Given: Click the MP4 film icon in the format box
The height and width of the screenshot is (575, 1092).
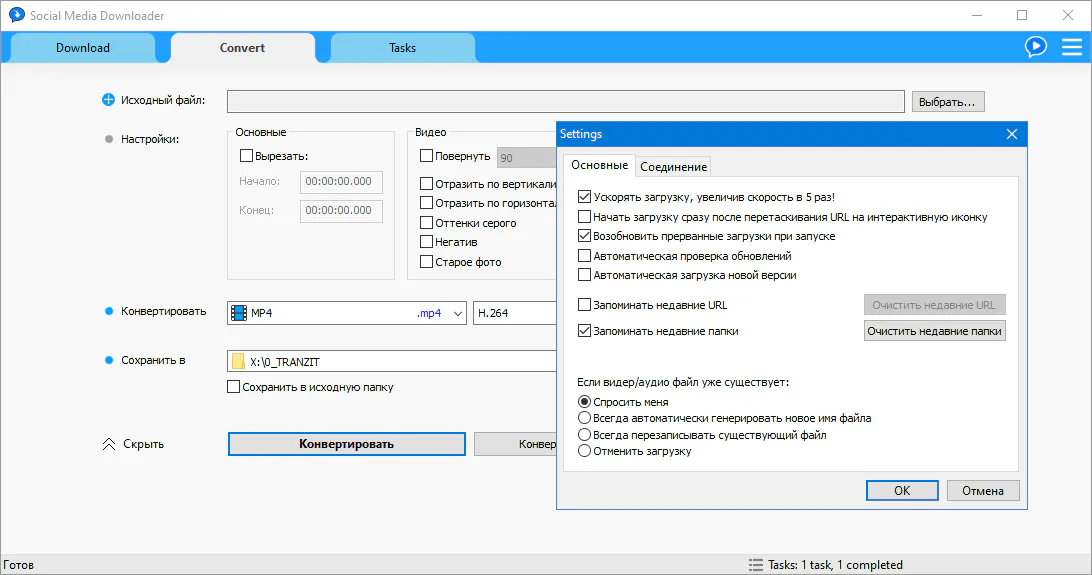Looking at the screenshot, I should 238,313.
